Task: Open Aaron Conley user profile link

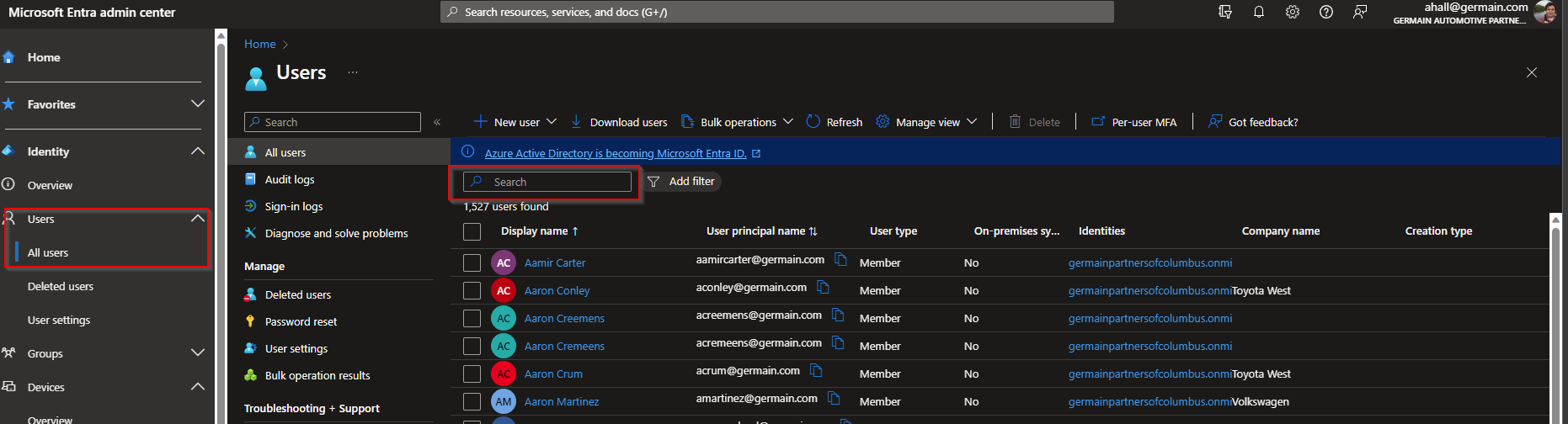Action: point(557,290)
